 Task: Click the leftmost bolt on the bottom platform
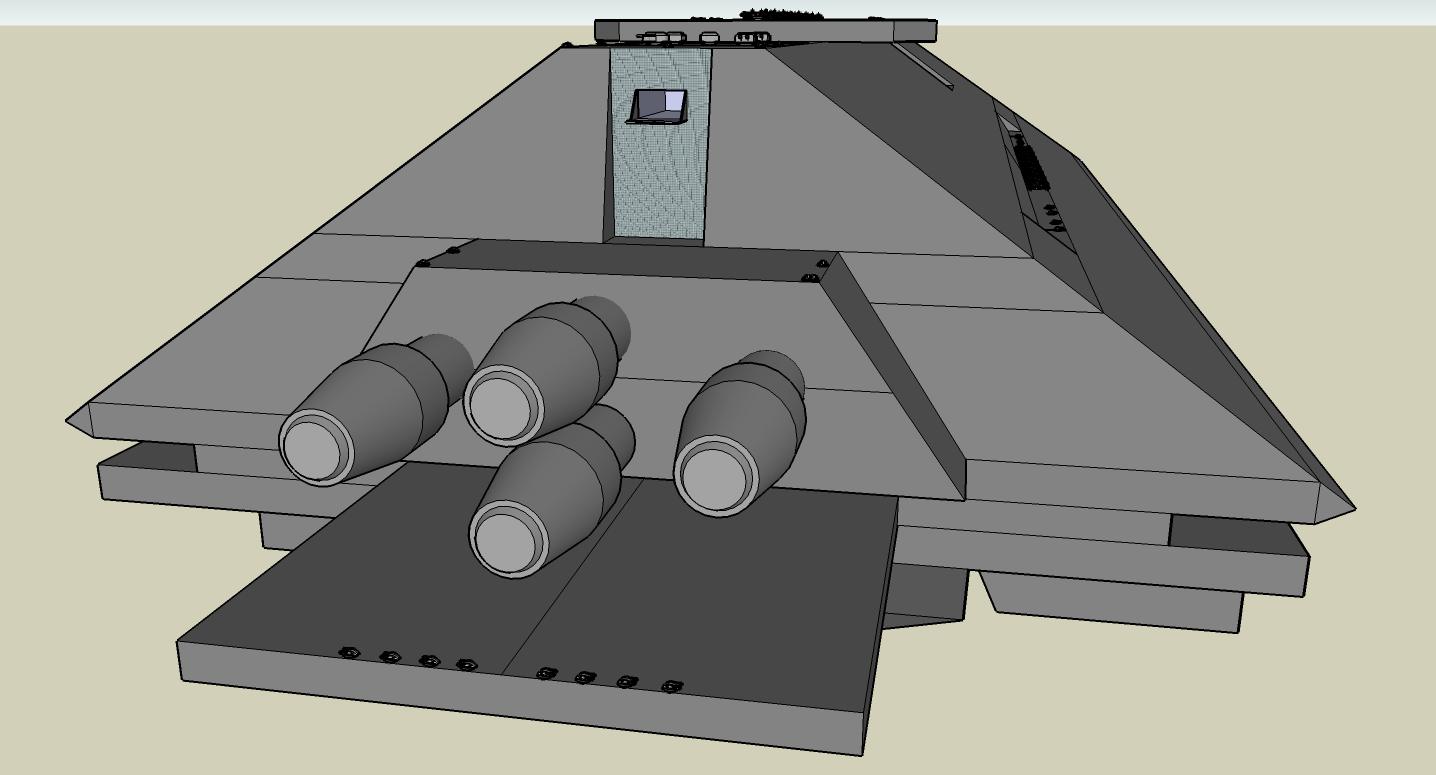point(349,652)
